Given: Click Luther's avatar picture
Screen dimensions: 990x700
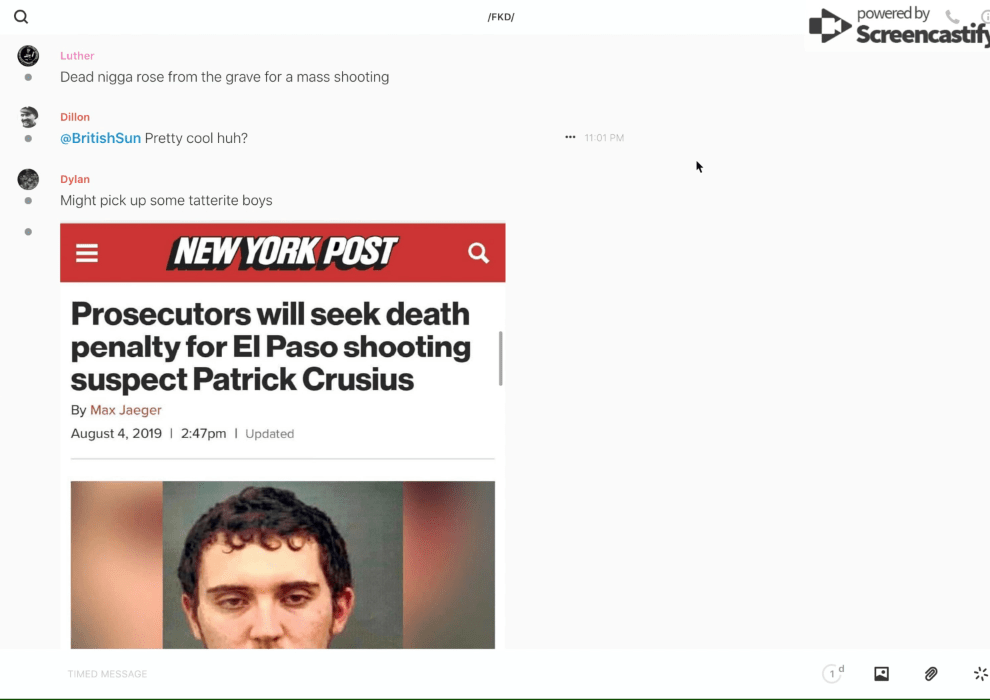Looking at the screenshot, I should pyautogui.click(x=28, y=56).
